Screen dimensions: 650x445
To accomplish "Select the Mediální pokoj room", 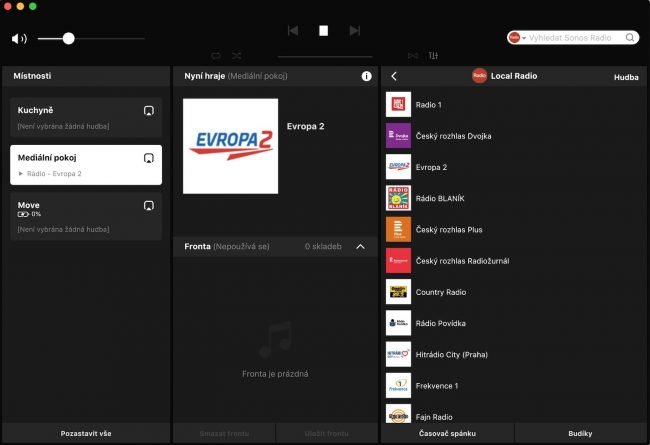I will (86, 165).
